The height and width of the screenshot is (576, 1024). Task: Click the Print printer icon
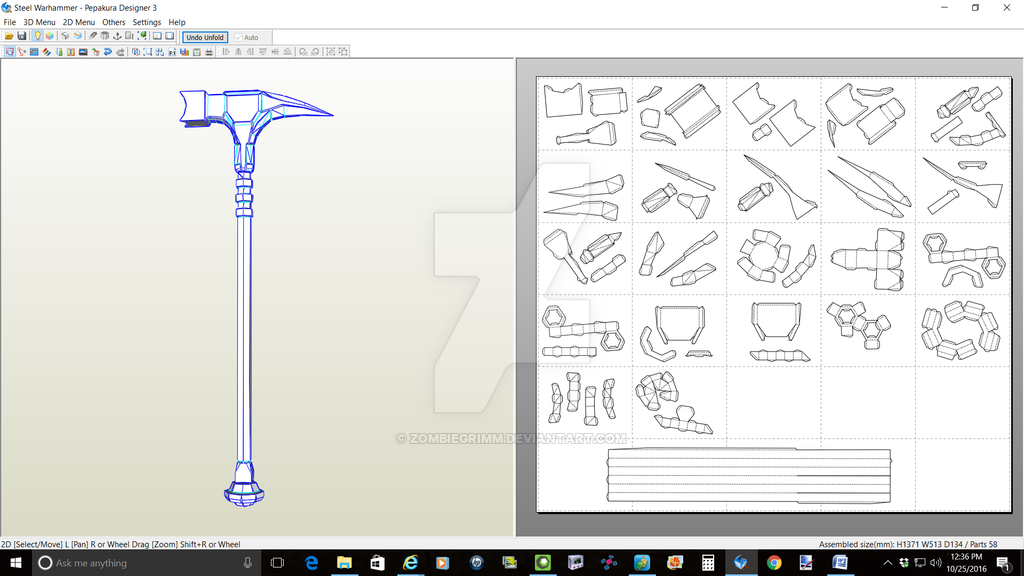[209, 52]
